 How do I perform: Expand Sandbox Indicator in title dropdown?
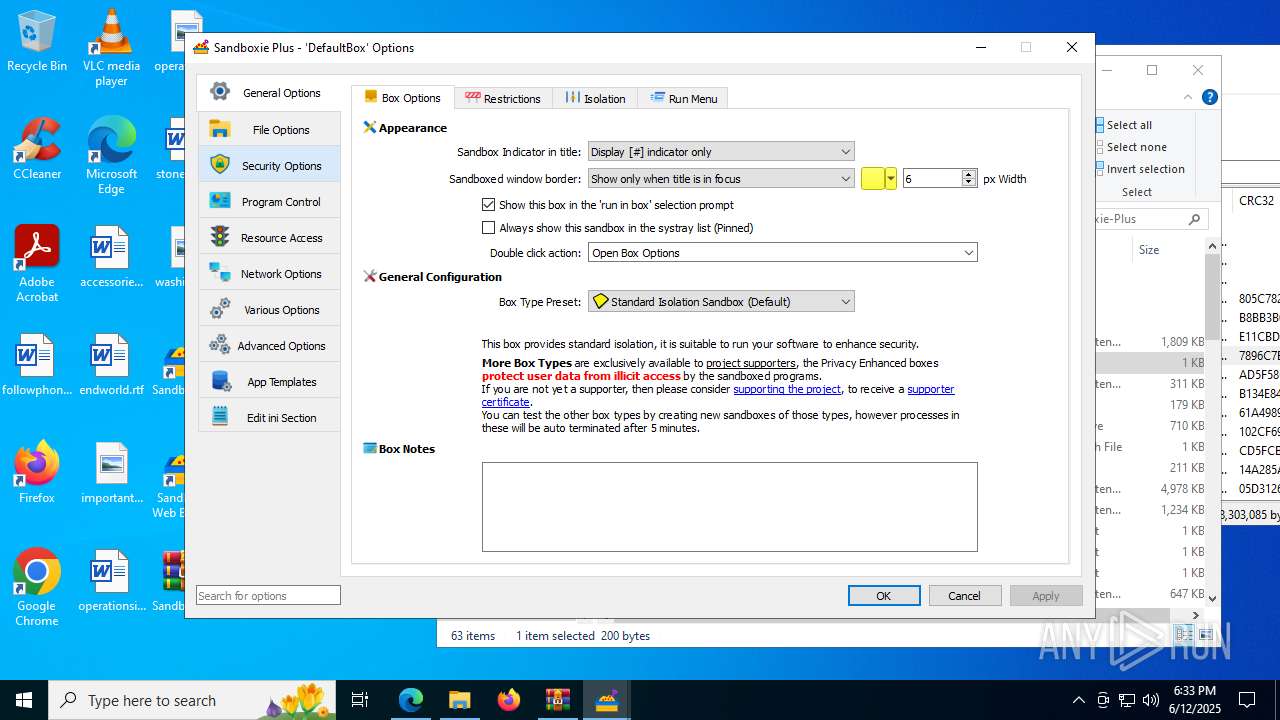[x=721, y=152]
